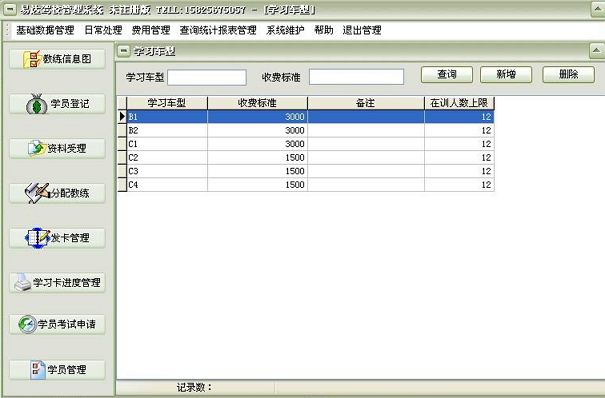Open 费用管理 menu
This screenshot has width=605, height=398.
[151, 30]
